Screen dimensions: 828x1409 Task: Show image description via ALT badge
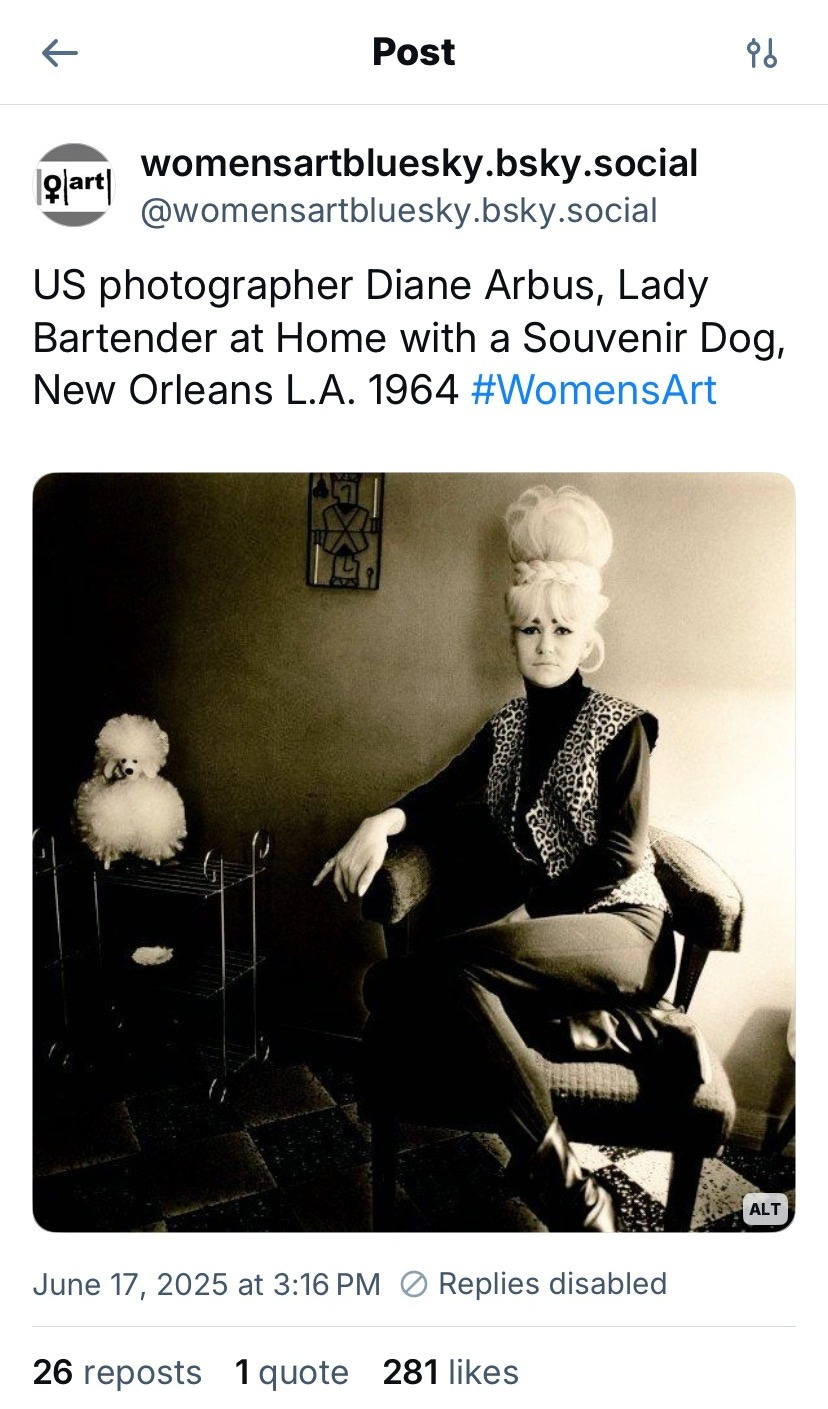click(x=765, y=1209)
